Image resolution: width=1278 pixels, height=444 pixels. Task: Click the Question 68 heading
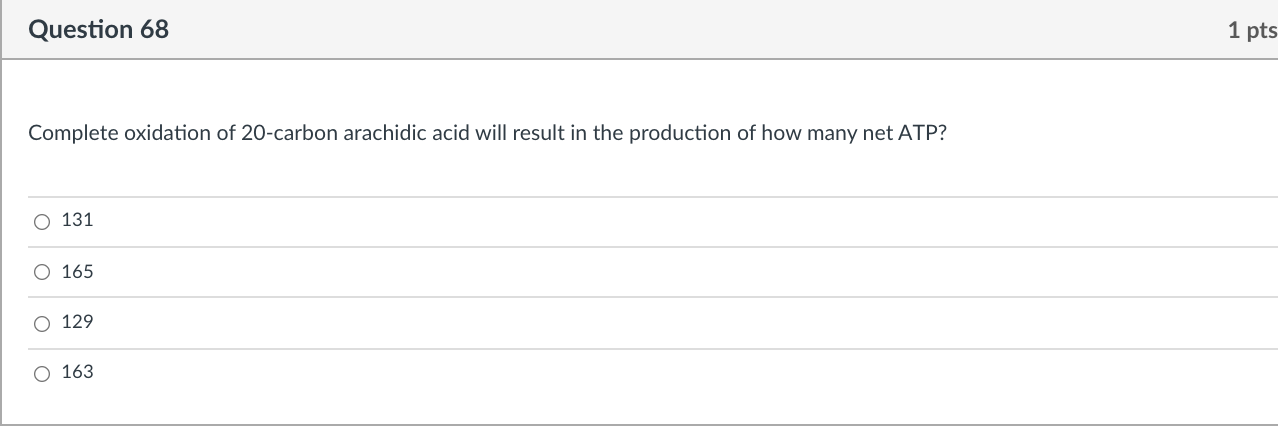(x=99, y=30)
